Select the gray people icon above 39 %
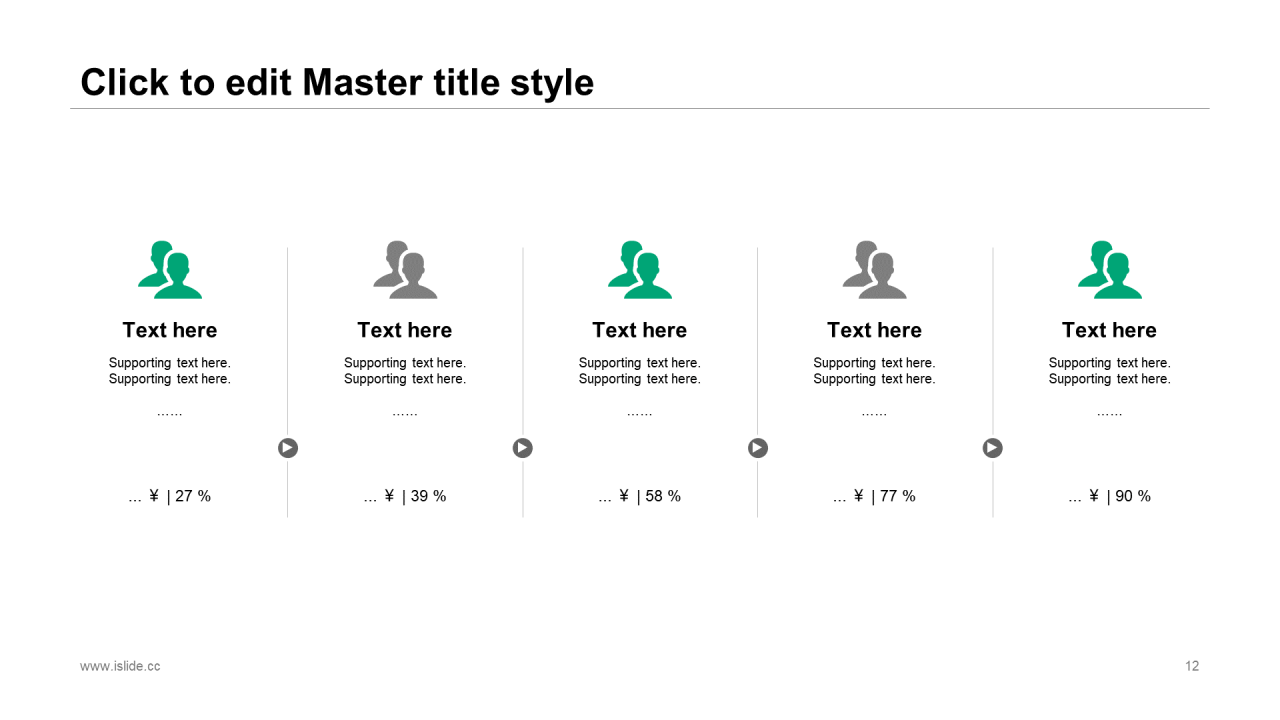1280x720 pixels. coord(405,269)
